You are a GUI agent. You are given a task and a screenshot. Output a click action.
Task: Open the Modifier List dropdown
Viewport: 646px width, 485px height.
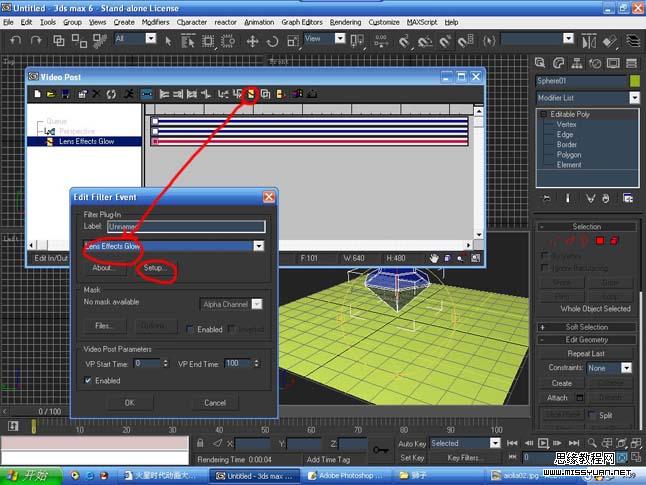pos(634,98)
